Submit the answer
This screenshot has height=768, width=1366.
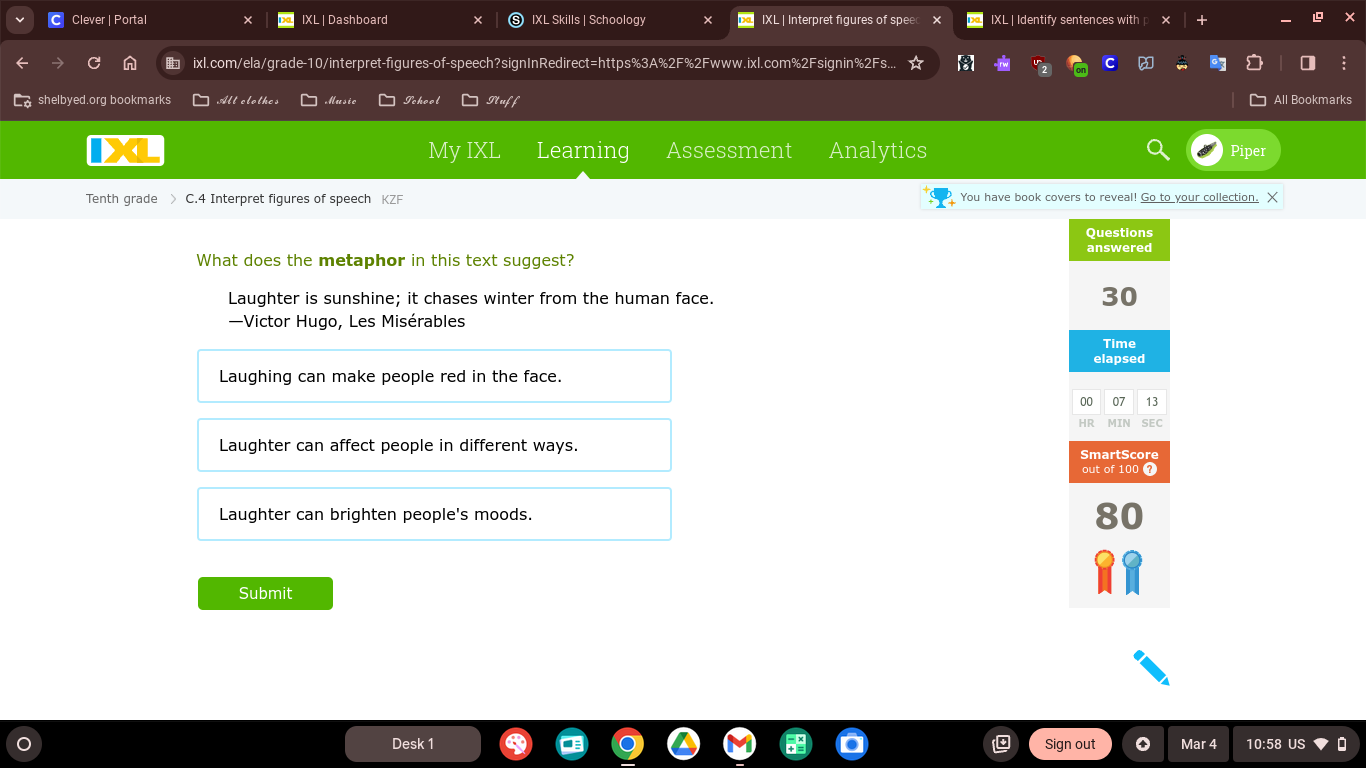265,593
